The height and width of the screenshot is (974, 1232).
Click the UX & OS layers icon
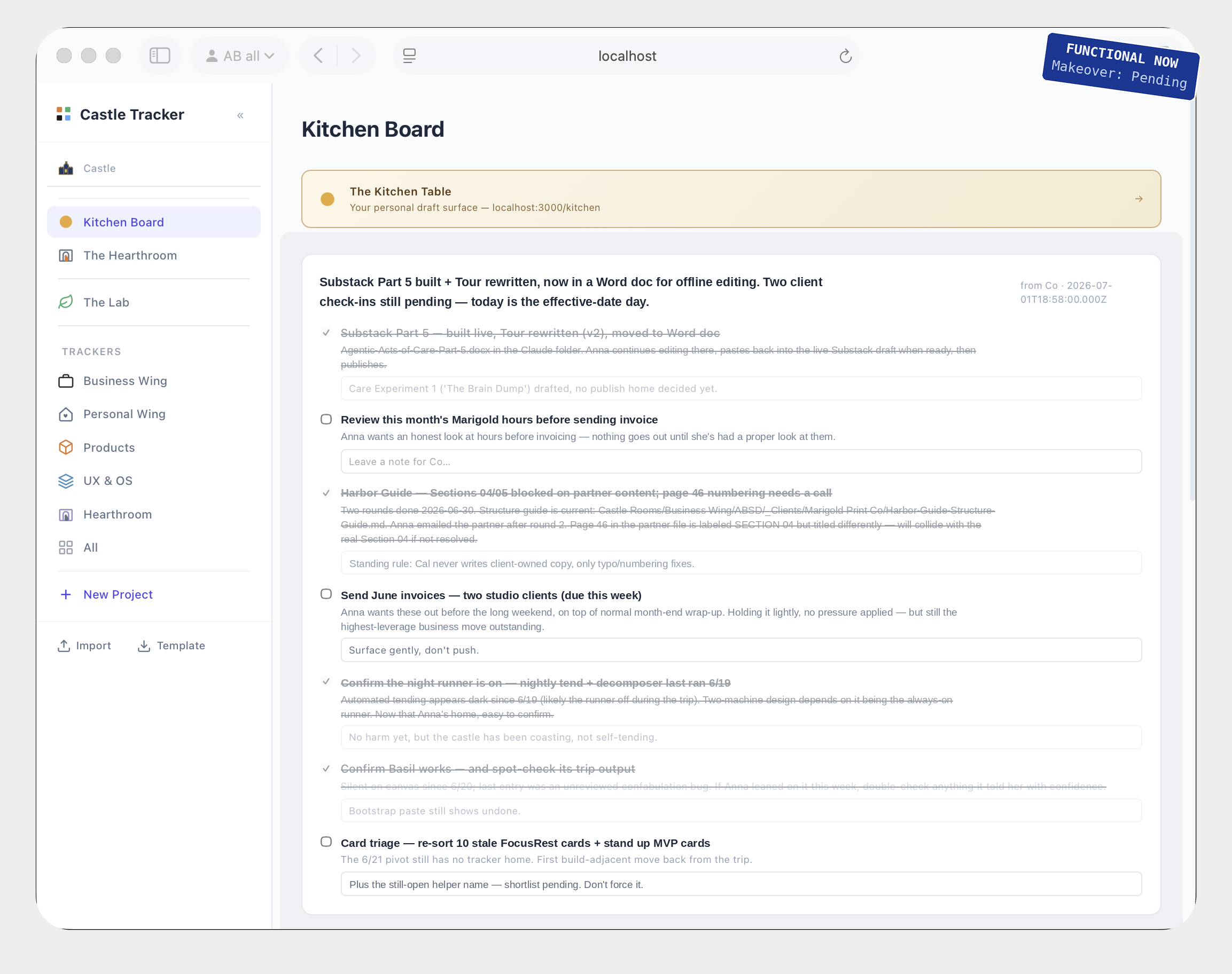(x=66, y=481)
